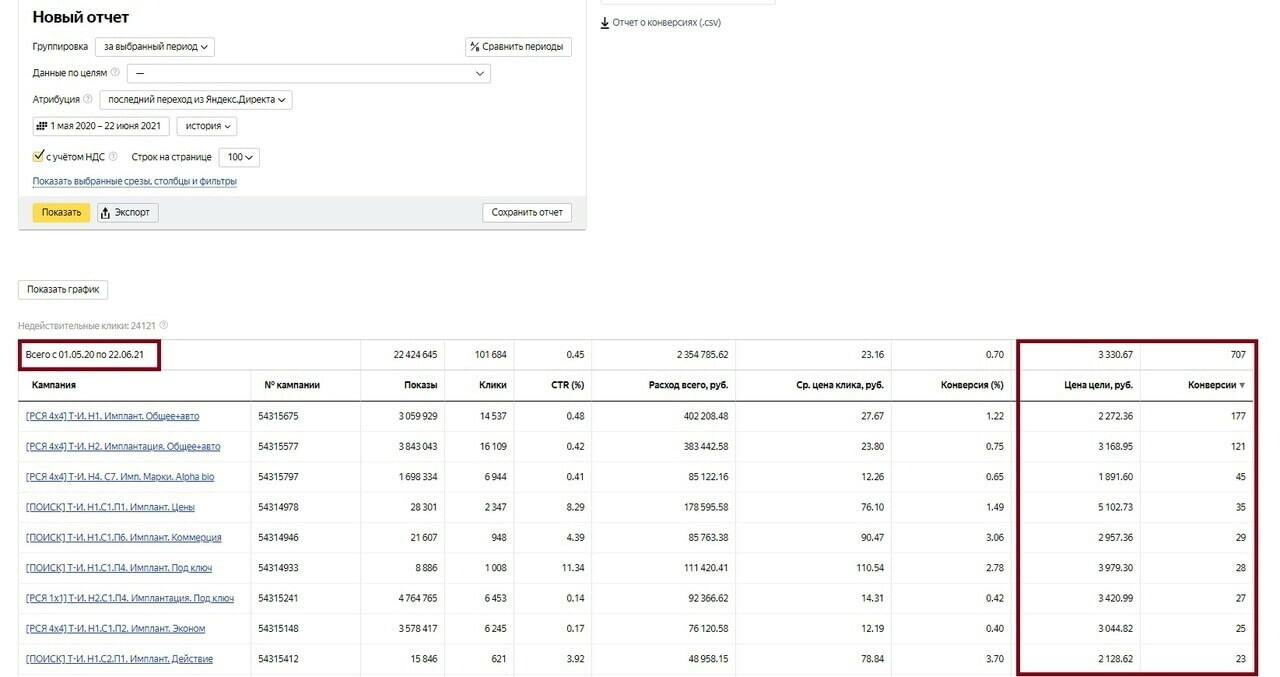Click help icon next to с учётом НДС

(113, 157)
